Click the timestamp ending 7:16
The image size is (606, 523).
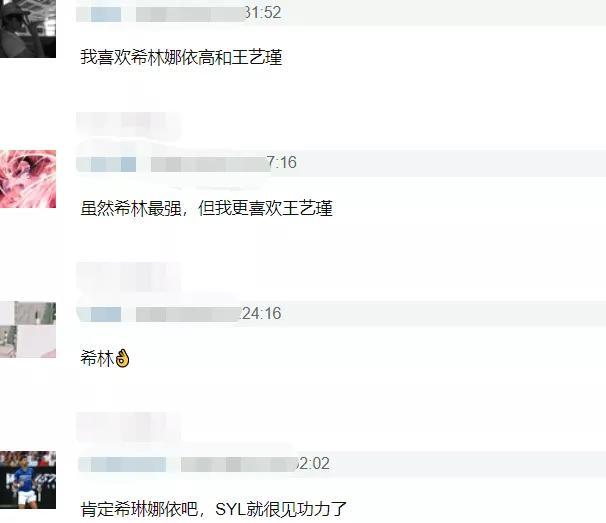click(282, 162)
